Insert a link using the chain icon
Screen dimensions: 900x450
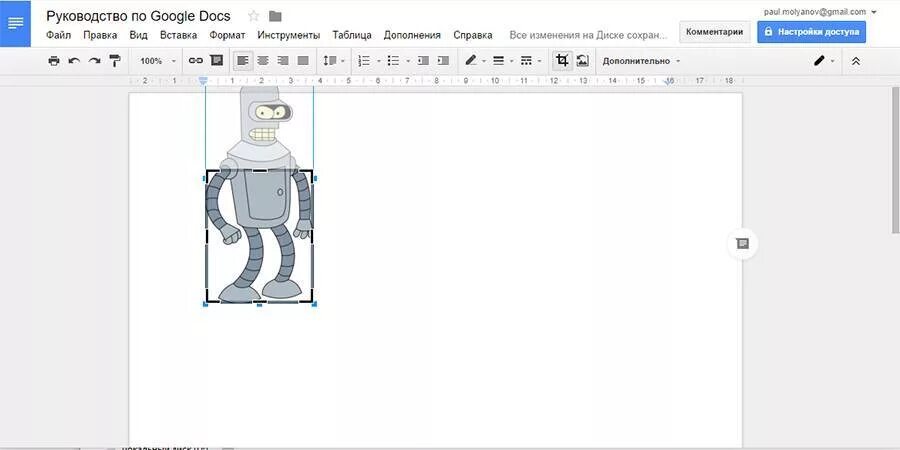196,61
